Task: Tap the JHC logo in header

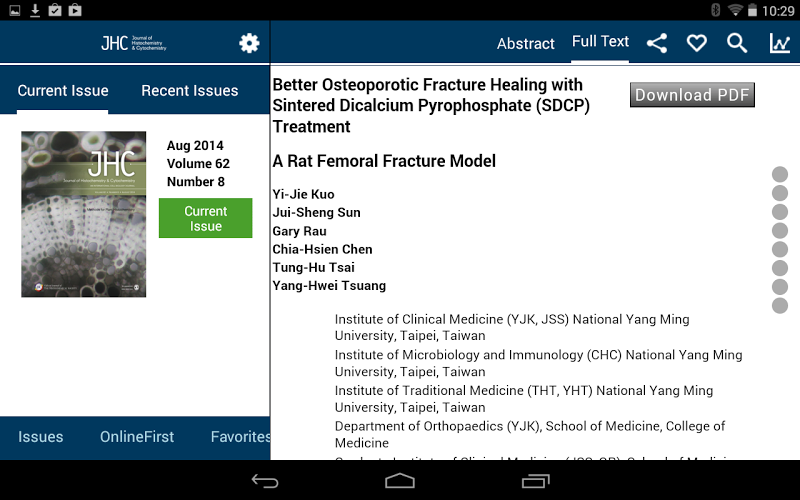Action: point(133,43)
